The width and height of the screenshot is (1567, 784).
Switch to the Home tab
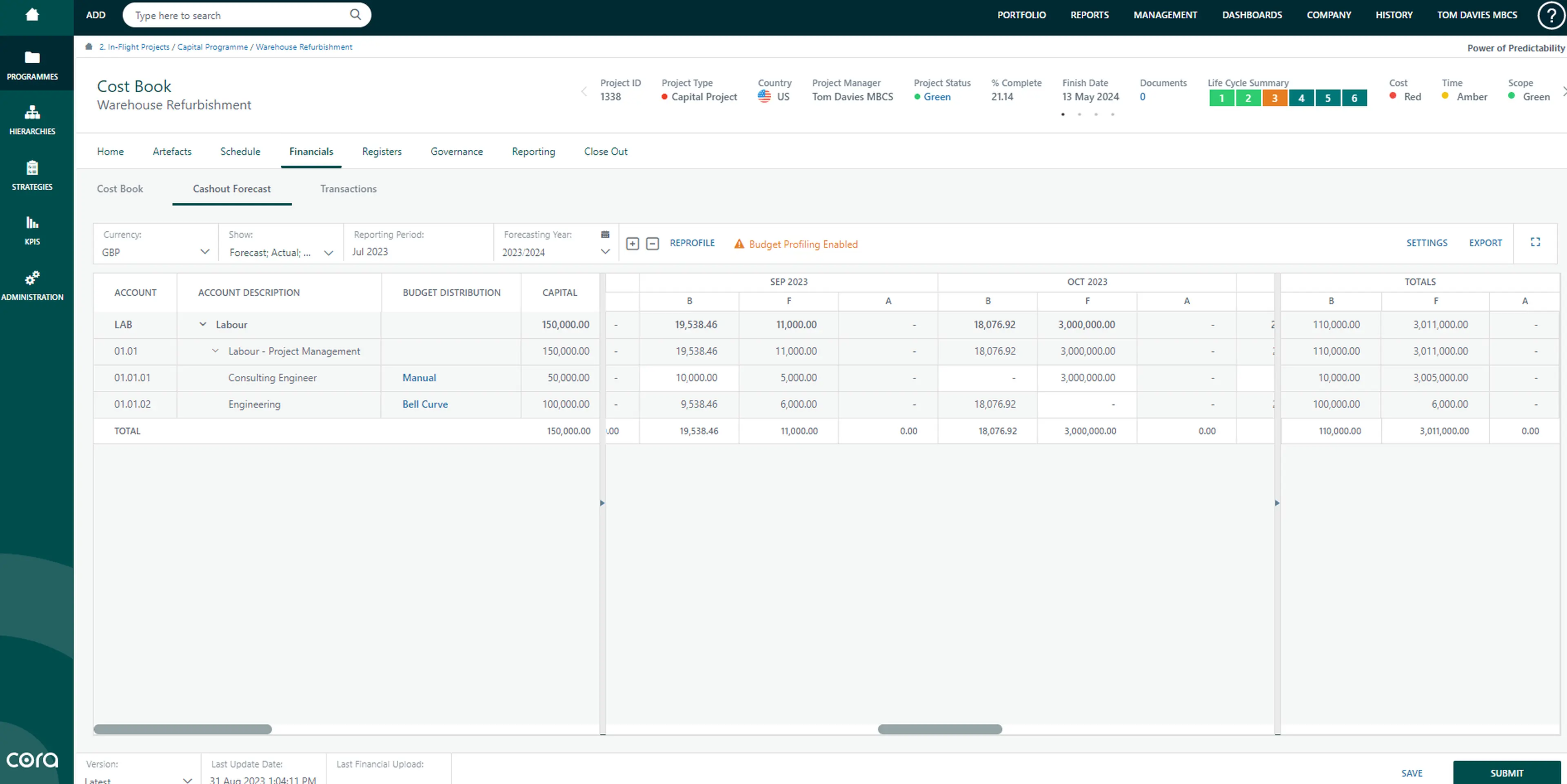coord(110,151)
